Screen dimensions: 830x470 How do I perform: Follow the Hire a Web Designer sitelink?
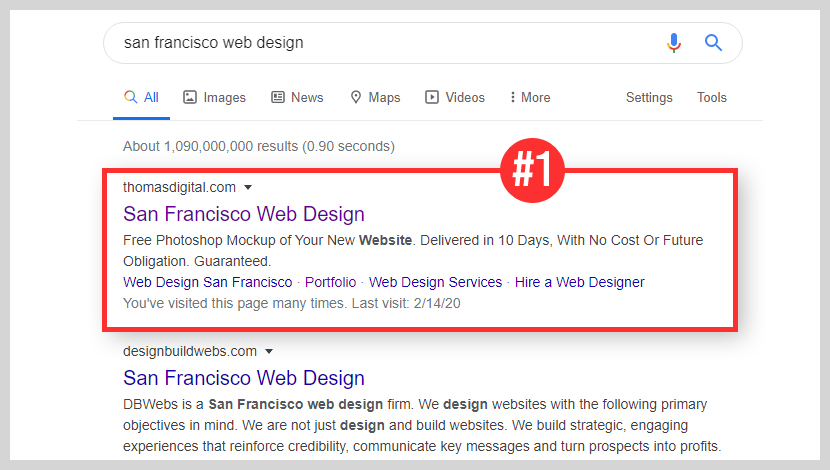tap(580, 282)
